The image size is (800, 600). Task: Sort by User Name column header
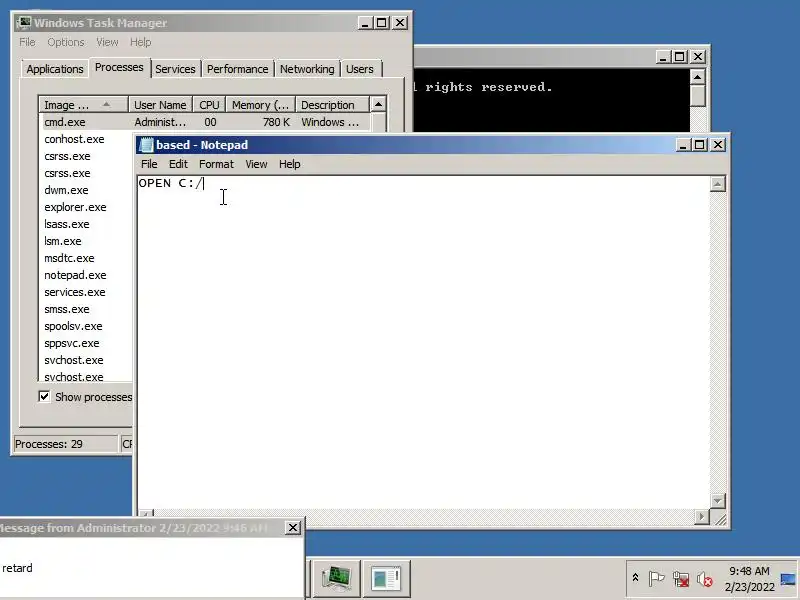point(160,105)
